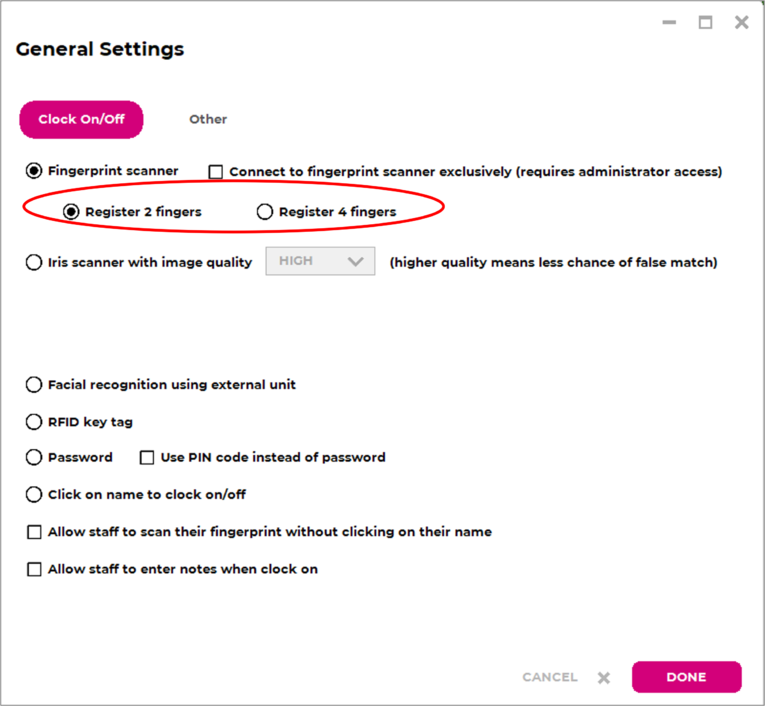
Task: Select the Password clock-on method
Action: click(x=34, y=458)
